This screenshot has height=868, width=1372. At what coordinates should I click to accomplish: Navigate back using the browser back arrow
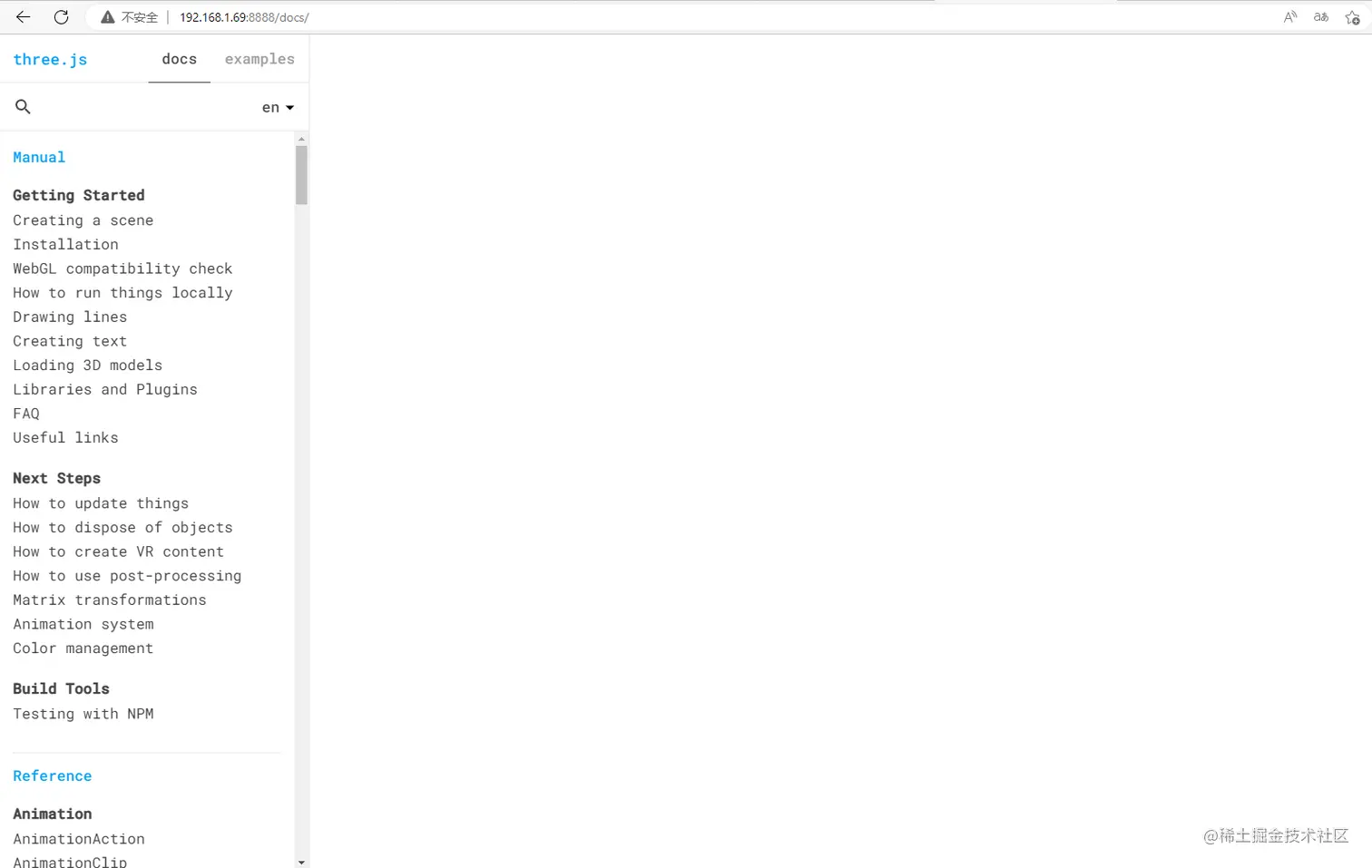pos(23,16)
